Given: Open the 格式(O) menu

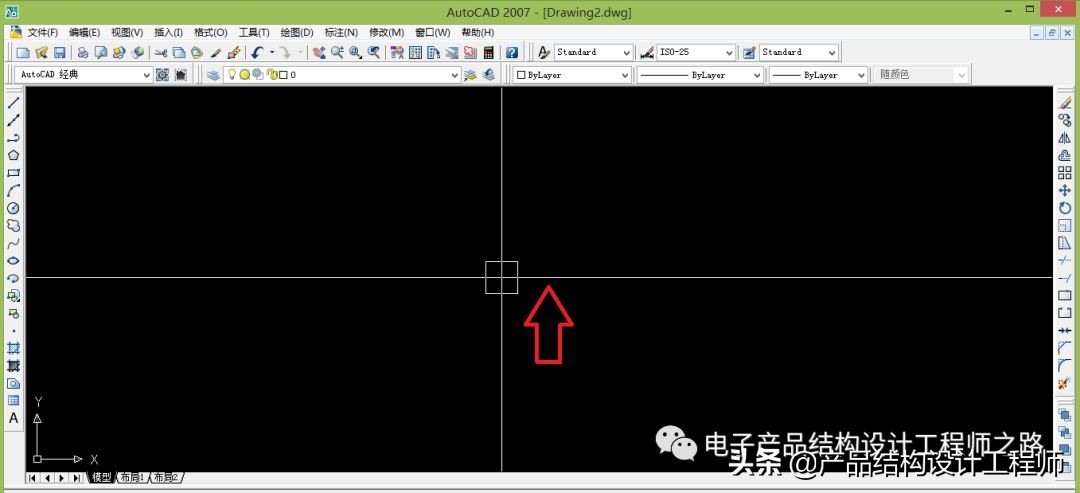Looking at the screenshot, I should coord(211,32).
